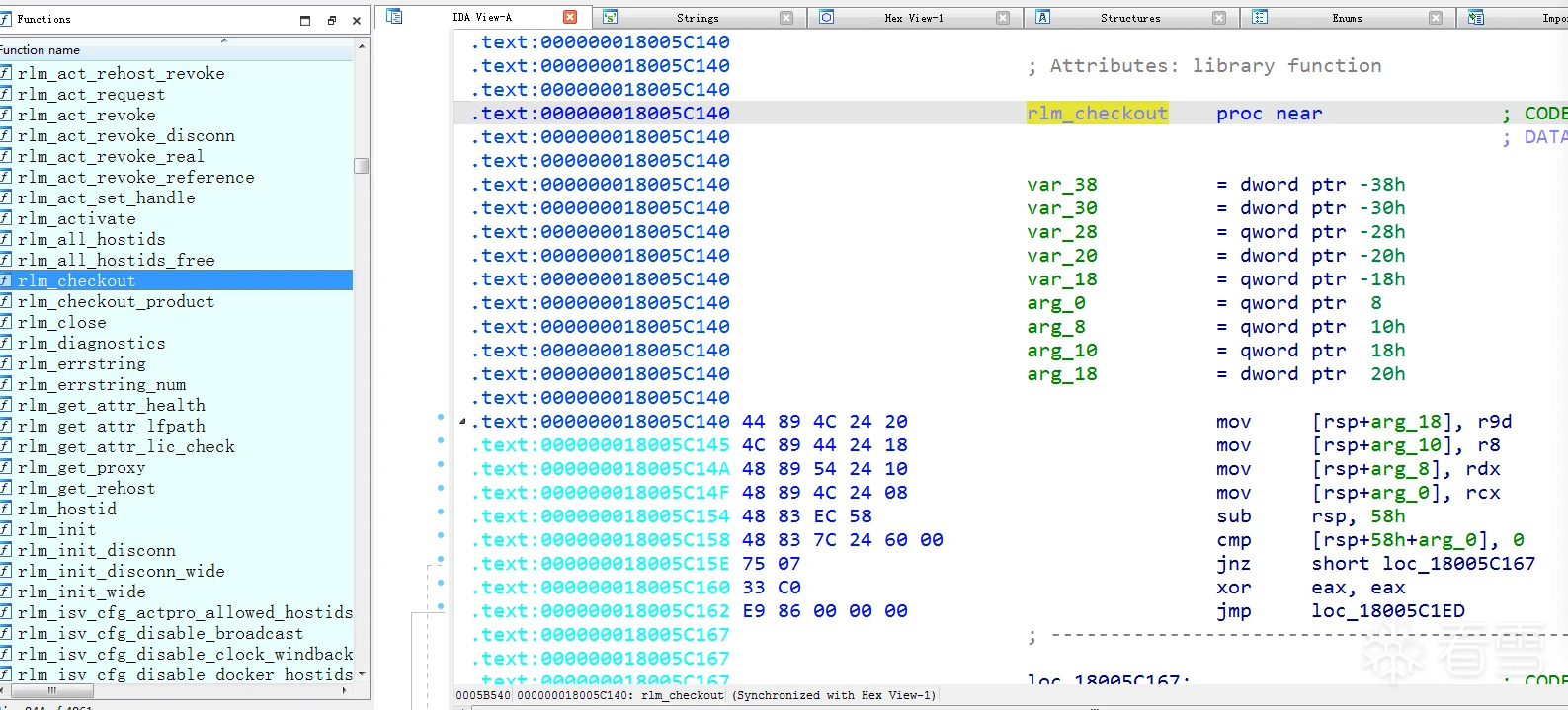Click the function icon beside rlm_act_request

[6, 94]
